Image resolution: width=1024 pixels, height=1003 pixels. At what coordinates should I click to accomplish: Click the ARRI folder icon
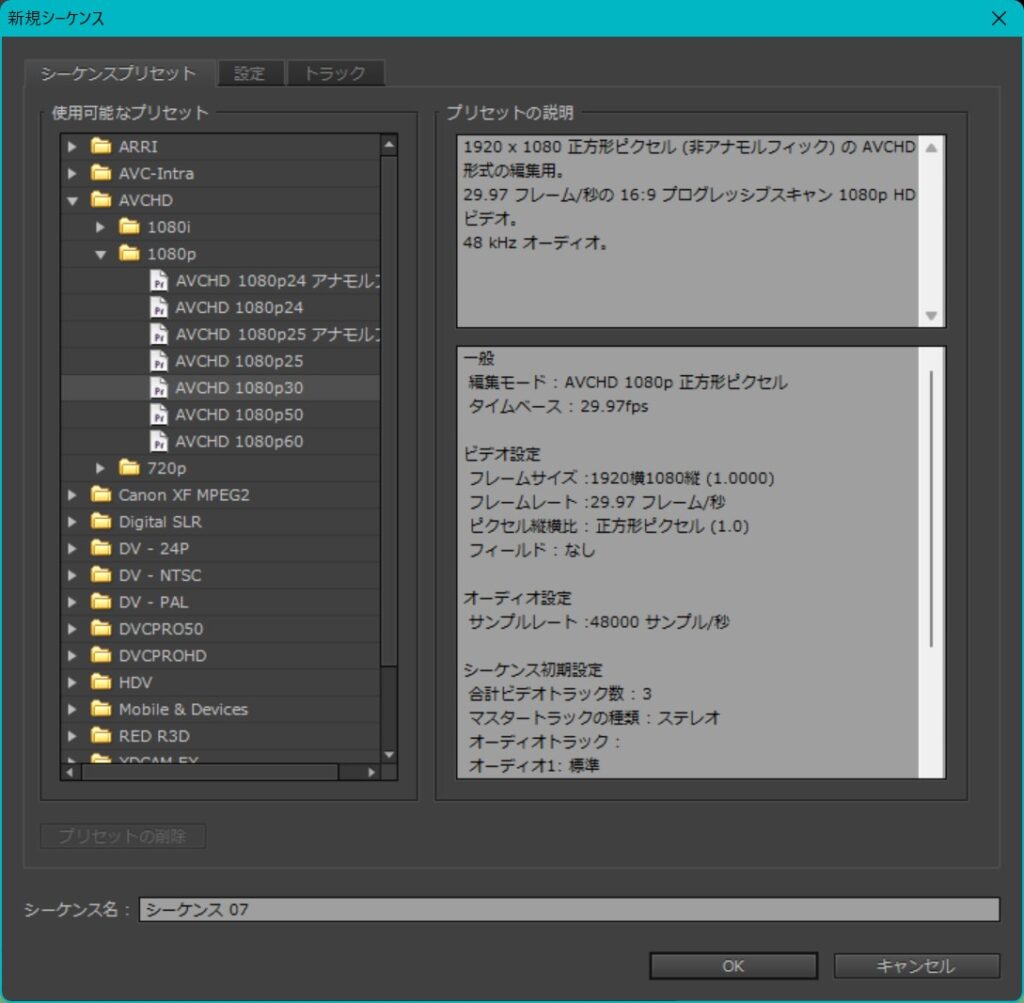(101, 147)
